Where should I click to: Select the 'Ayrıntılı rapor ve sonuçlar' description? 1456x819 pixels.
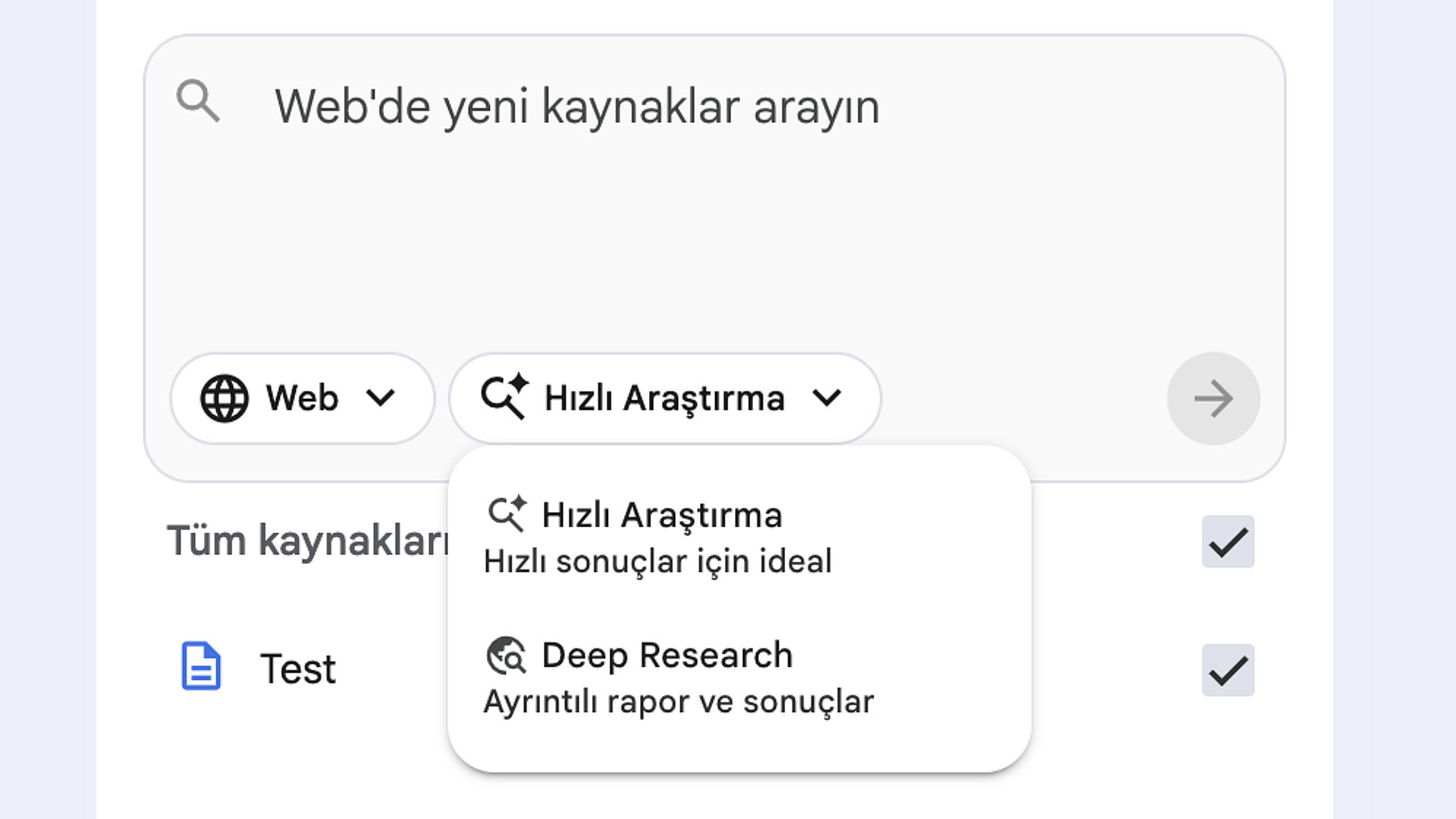679,702
